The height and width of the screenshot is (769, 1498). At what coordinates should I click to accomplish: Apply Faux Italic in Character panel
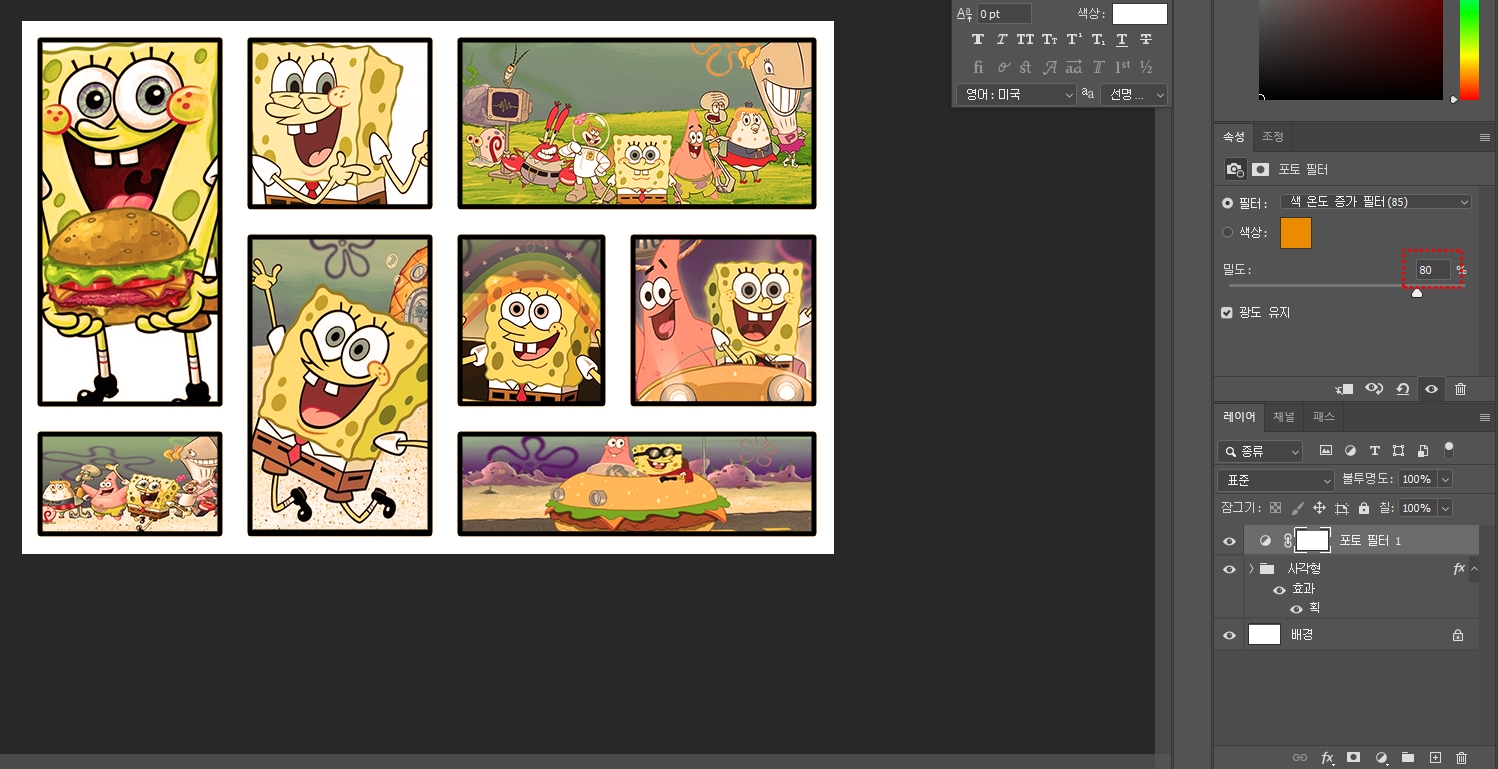1002,40
